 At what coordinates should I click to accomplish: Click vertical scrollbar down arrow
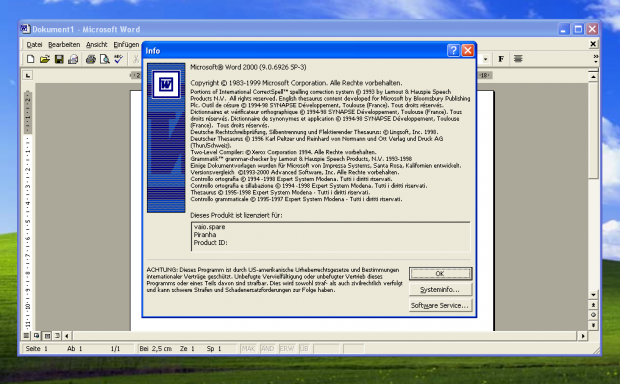pos(593,295)
